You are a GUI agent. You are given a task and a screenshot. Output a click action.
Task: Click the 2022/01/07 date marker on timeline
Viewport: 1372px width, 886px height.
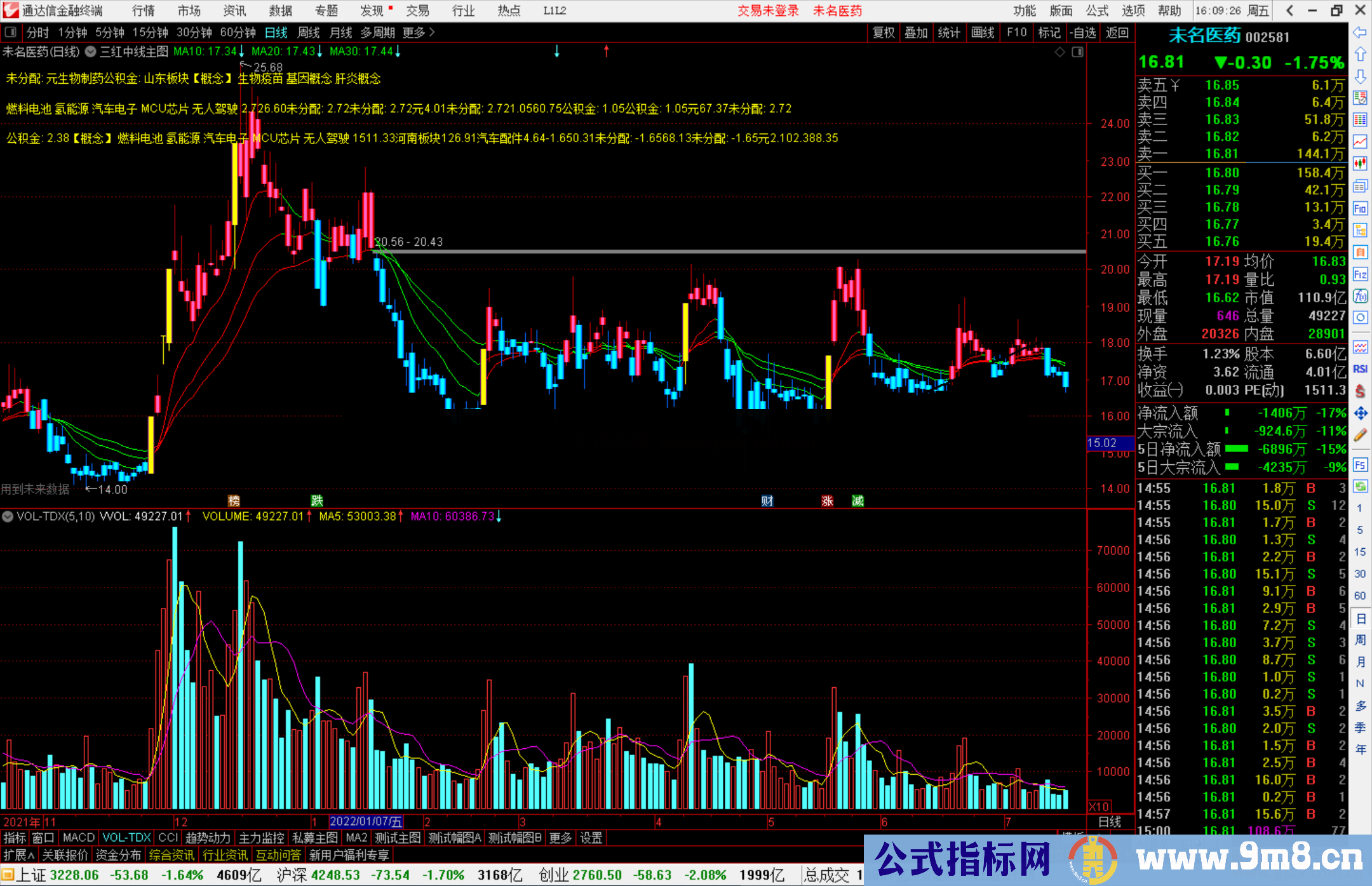coord(366,822)
